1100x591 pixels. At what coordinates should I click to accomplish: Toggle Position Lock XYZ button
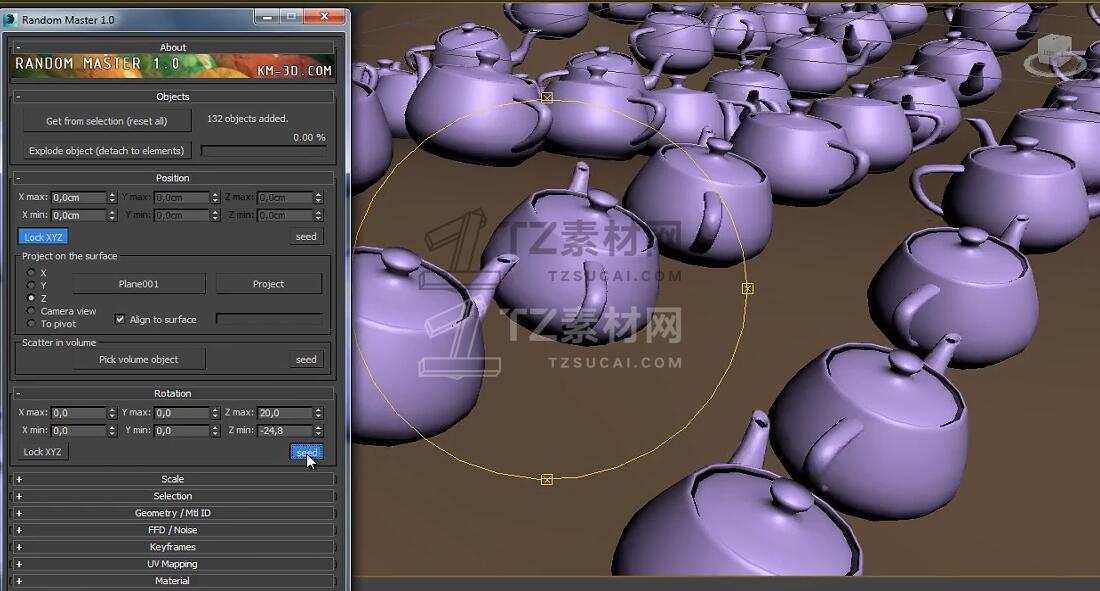[43, 237]
